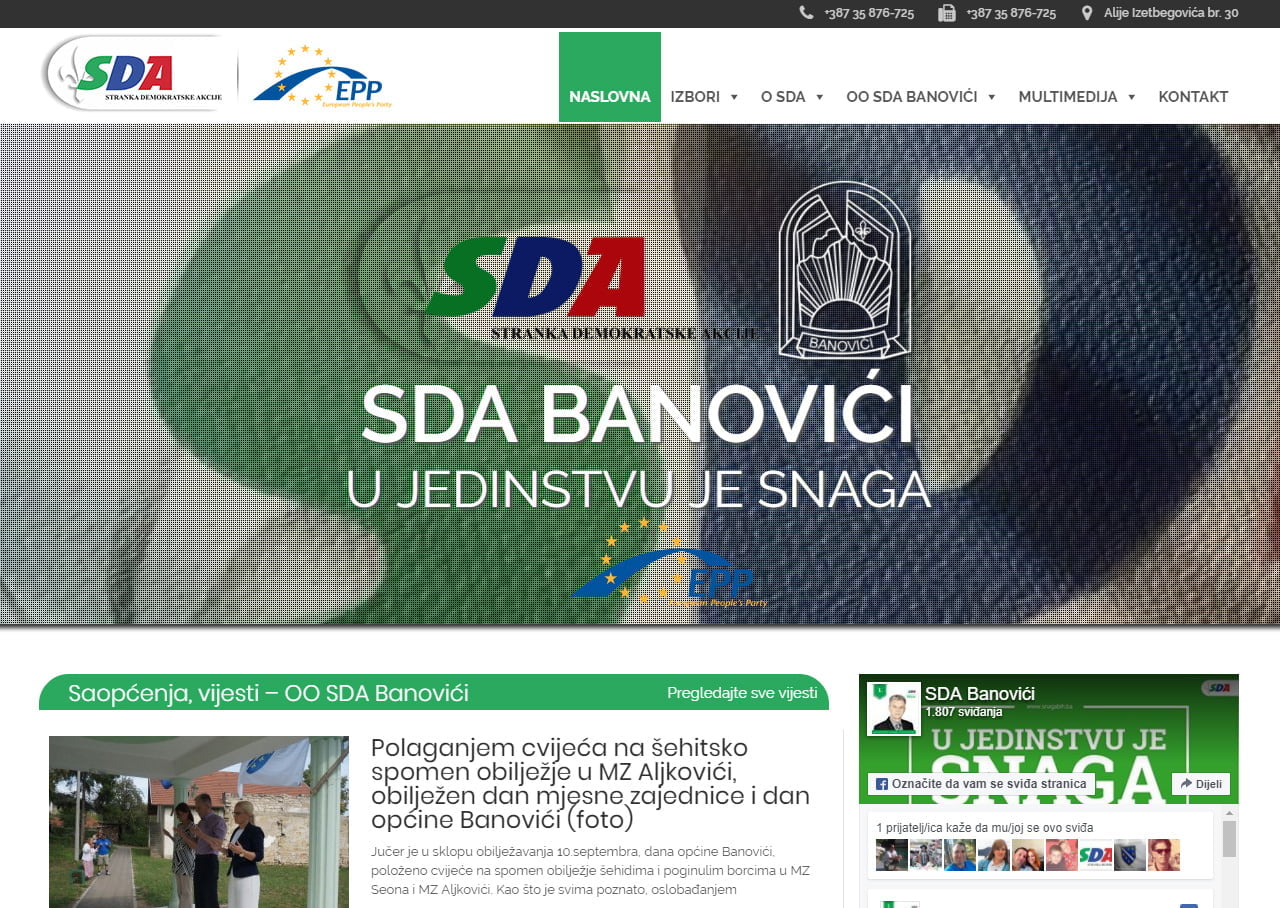This screenshot has height=908, width=1280.
Task: Click the fax machine icon
Action: pos(947,13)
